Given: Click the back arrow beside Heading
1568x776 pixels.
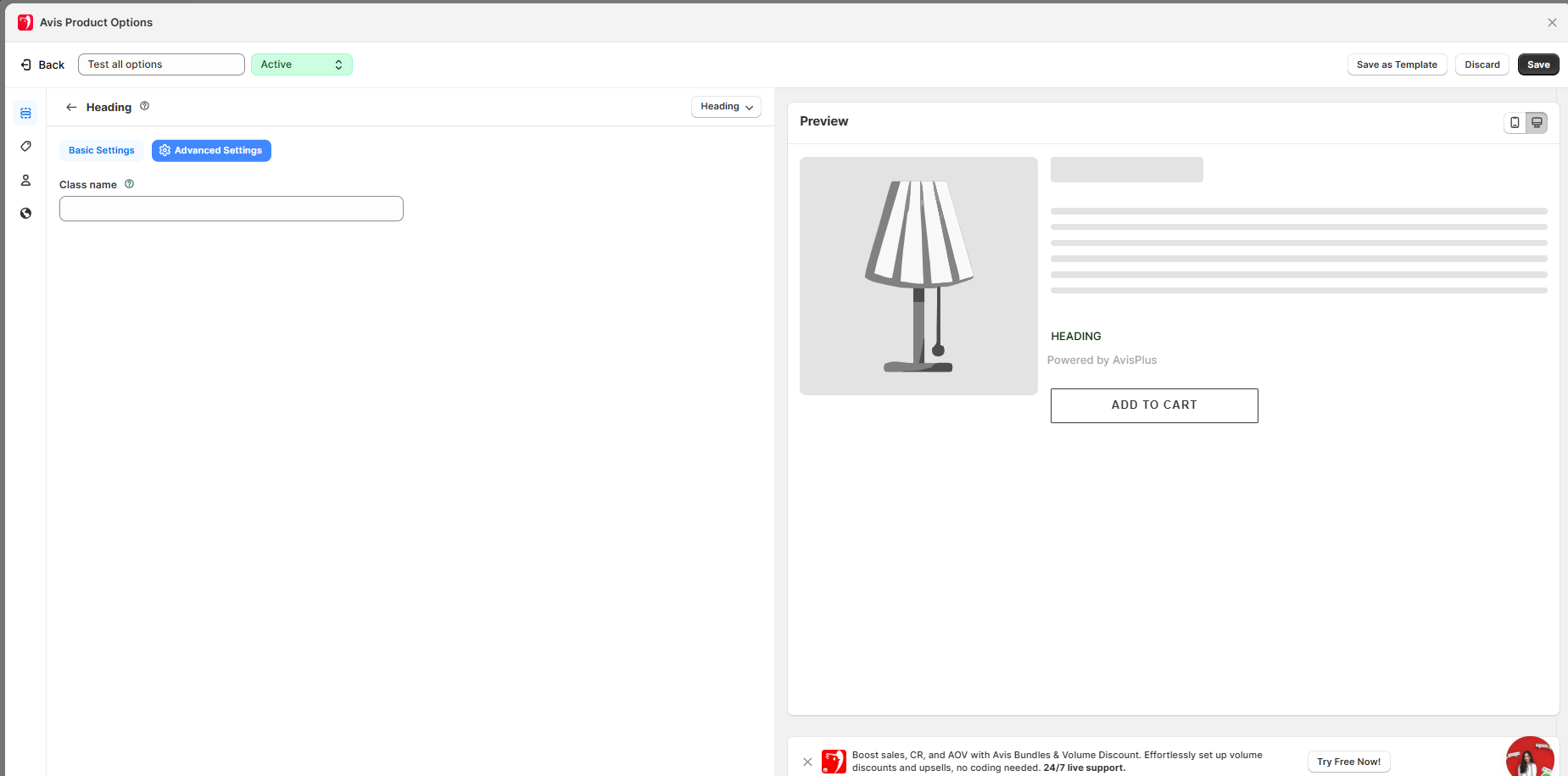Looking at the screenshot, I should point(71,107).
